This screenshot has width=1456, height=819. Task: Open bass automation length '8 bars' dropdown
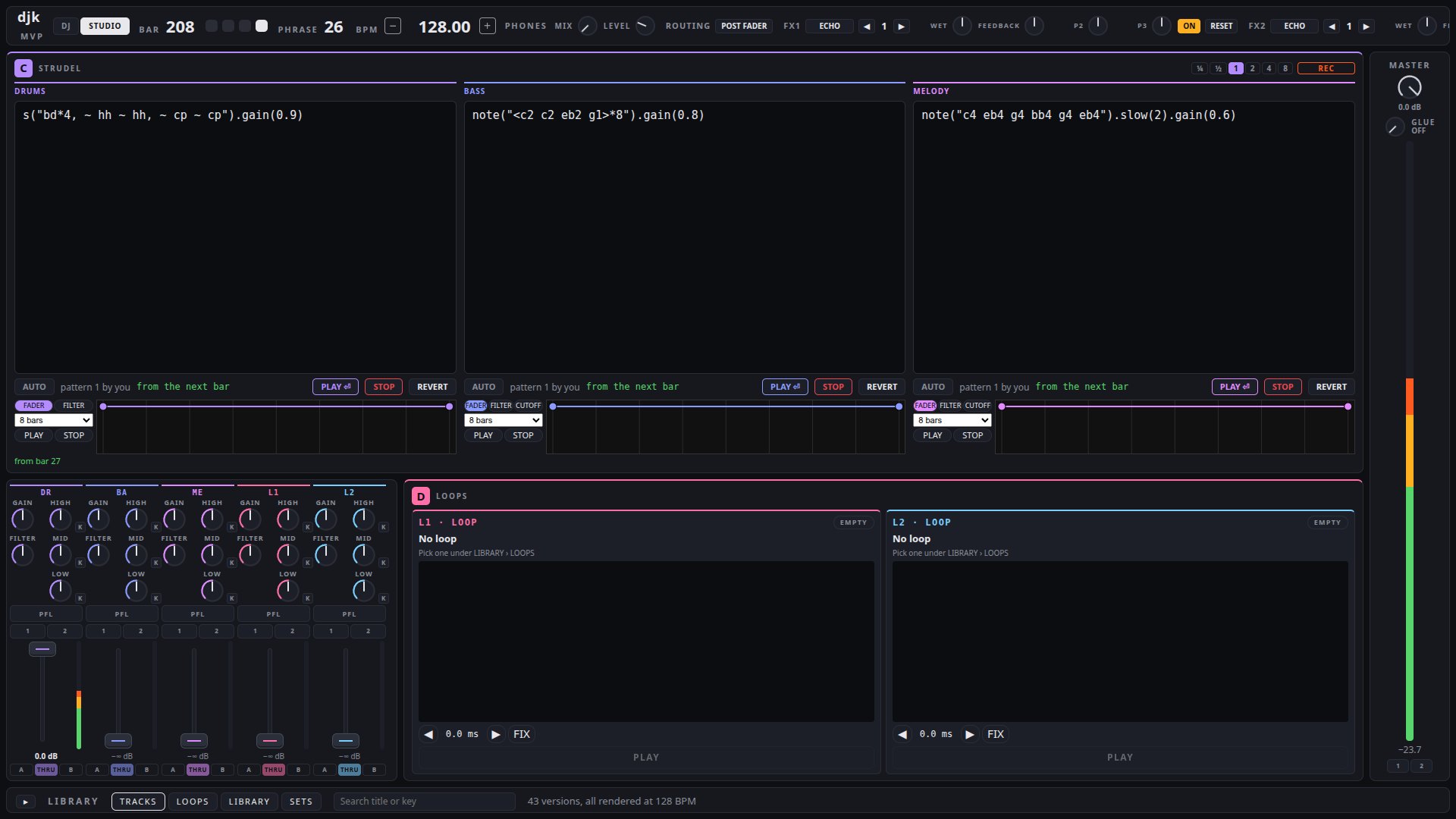pyautogui.click(x=504, y=420)
